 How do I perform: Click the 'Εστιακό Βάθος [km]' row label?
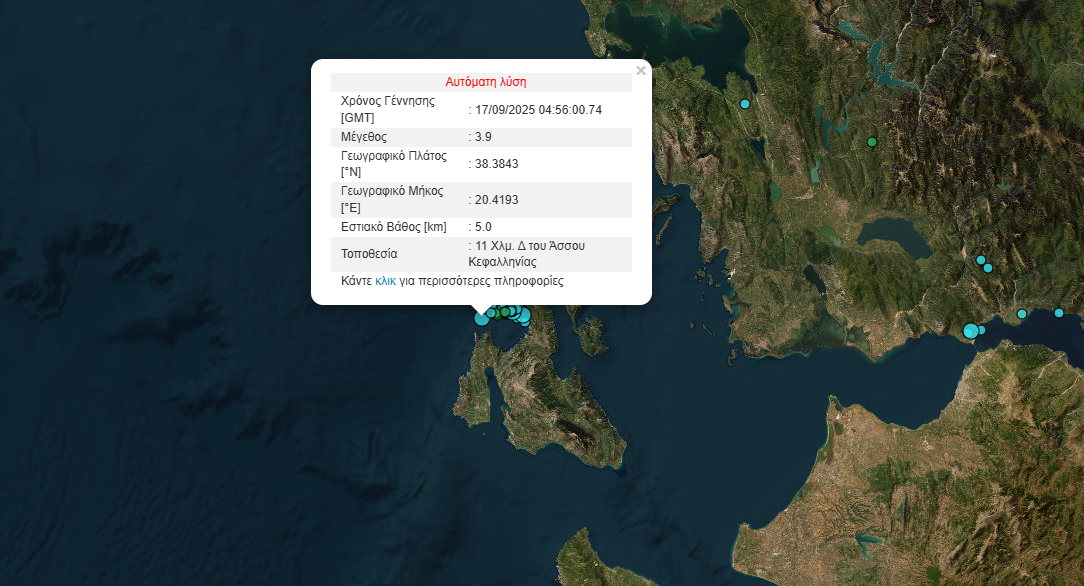[393, 227]
